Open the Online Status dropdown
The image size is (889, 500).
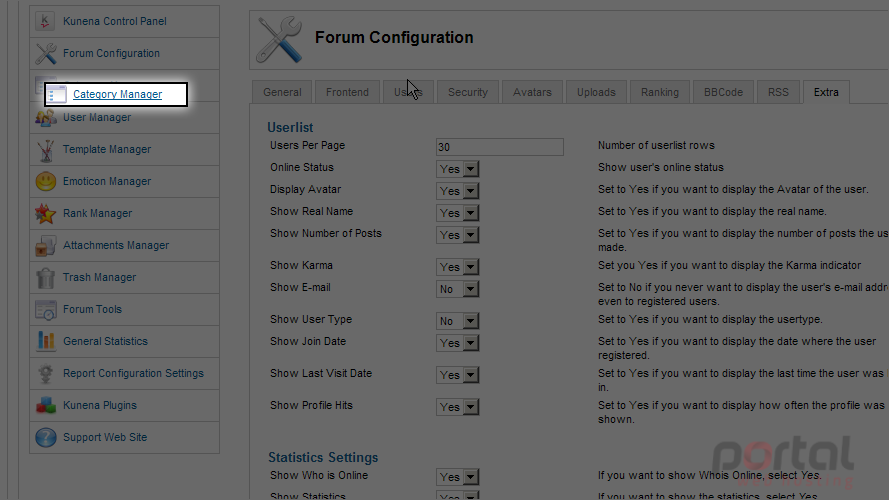(458, 169)
